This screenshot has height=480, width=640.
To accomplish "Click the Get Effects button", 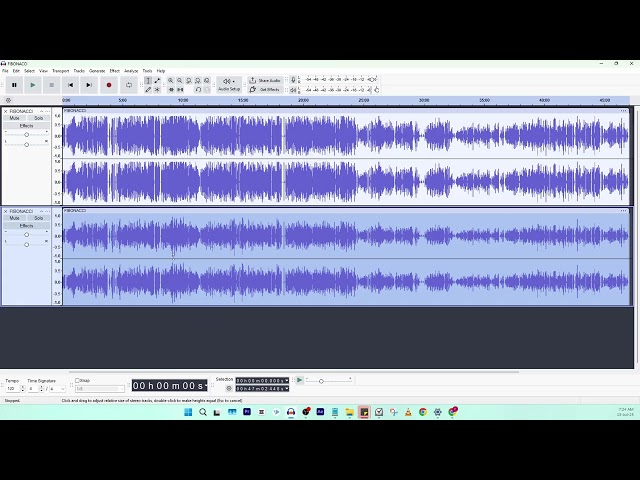I will 265,89.
